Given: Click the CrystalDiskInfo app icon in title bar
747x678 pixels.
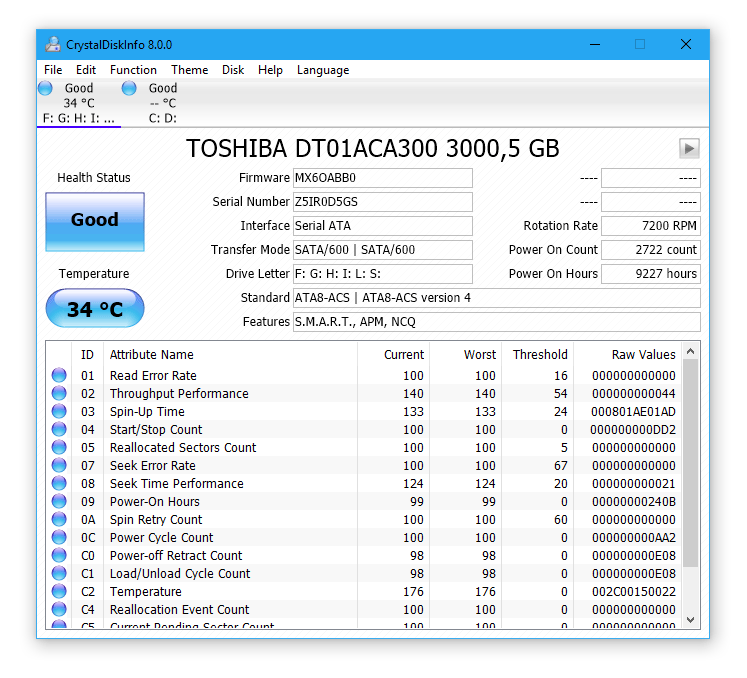Looking at the screenshot, I should pos(53,44).
